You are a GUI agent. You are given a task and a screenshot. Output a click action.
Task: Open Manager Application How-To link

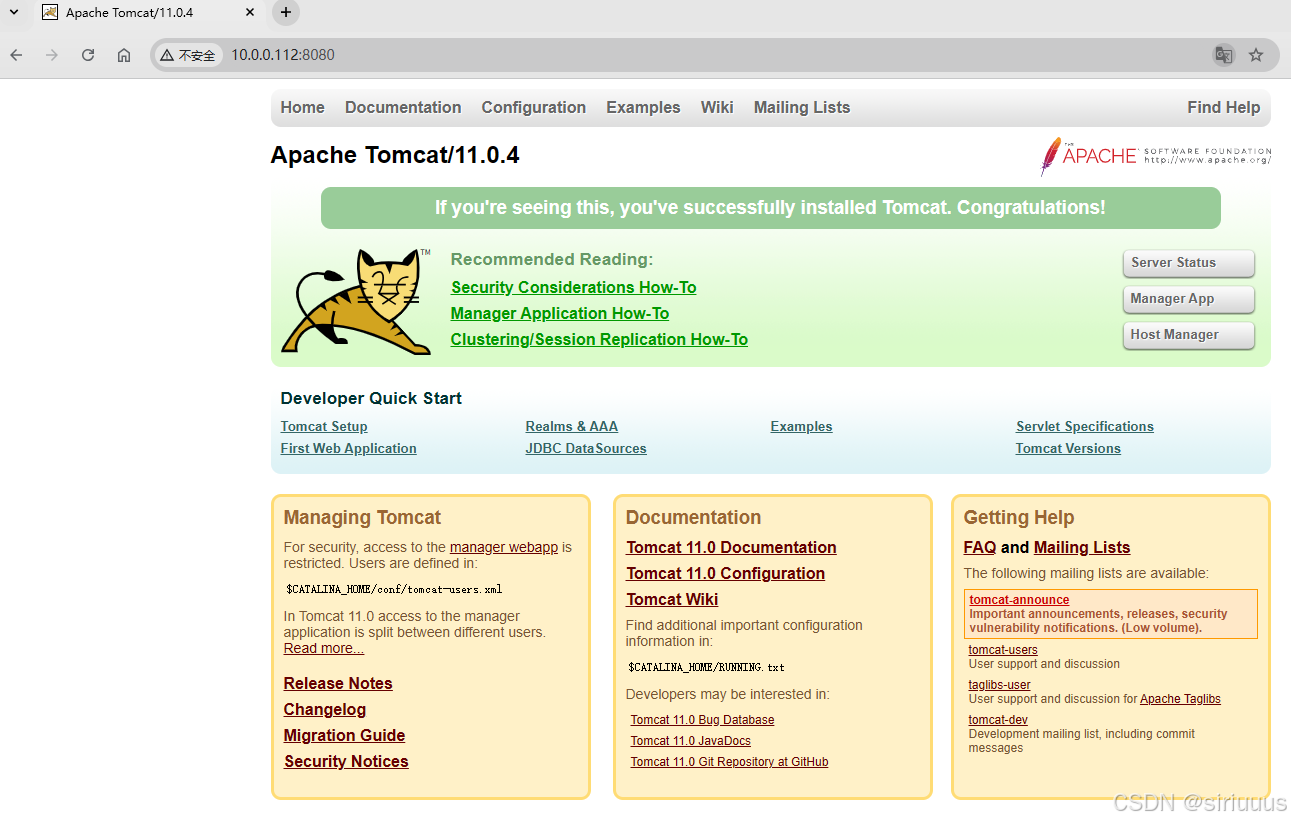[x=560, y=313]
